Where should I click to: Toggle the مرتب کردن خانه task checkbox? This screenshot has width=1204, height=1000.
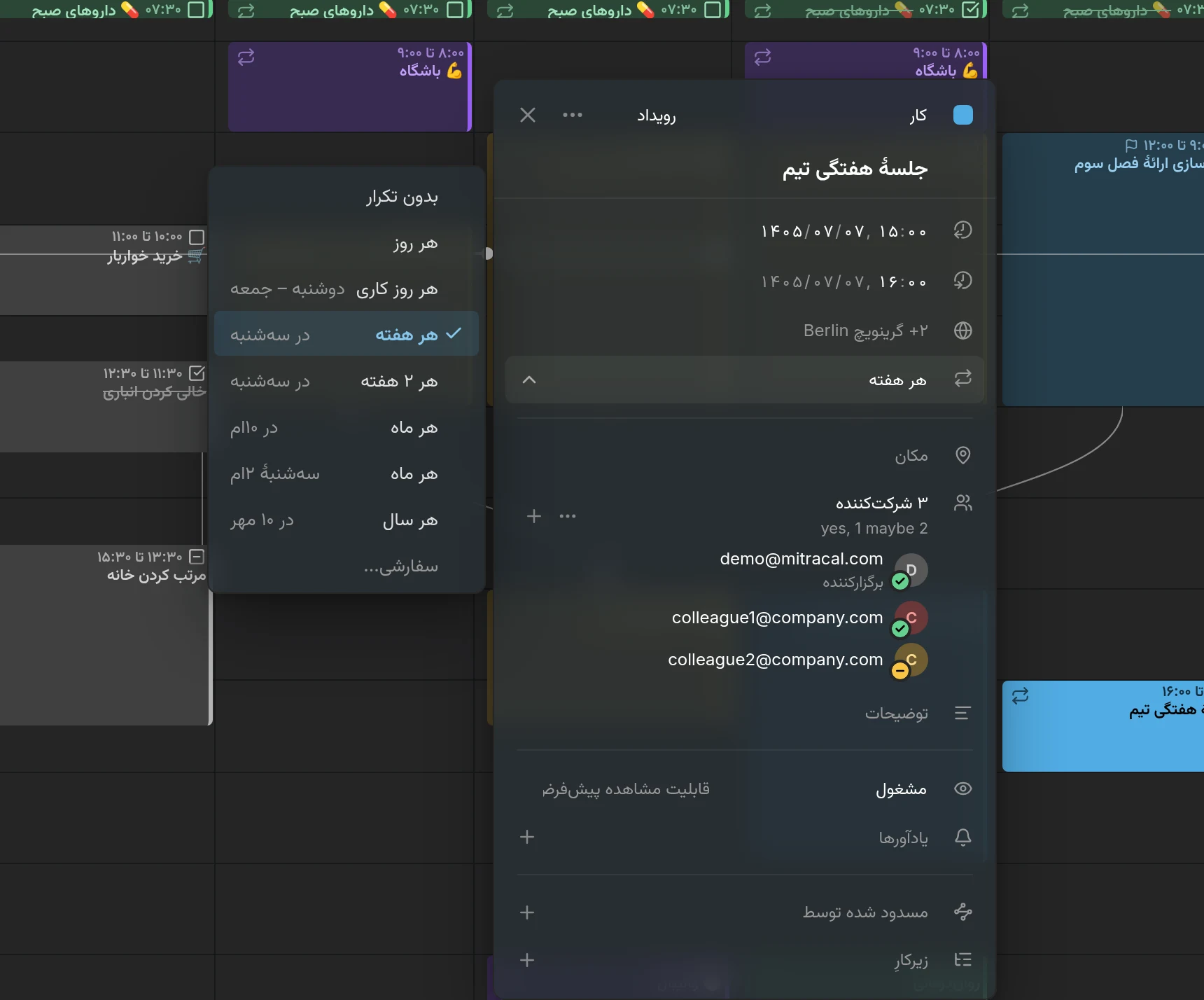[x=197, y=557]
